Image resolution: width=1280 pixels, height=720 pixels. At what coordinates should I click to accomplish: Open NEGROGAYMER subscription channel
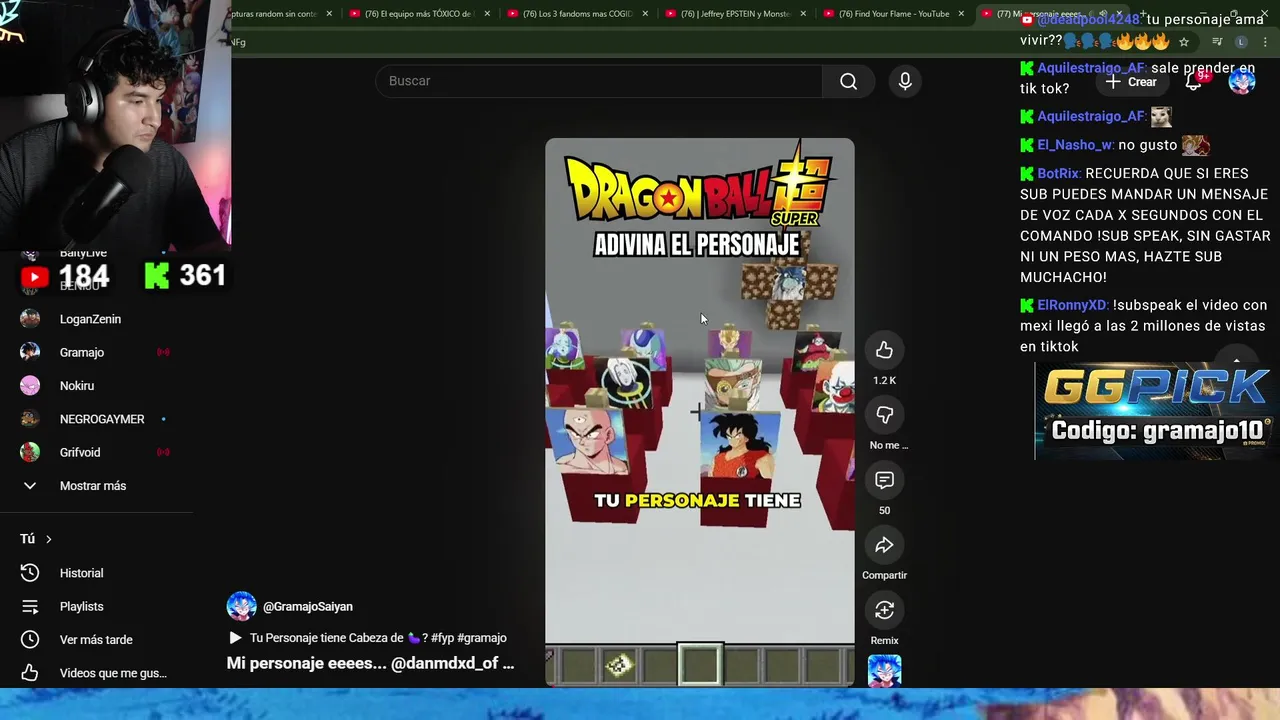[x=102, y=419]
